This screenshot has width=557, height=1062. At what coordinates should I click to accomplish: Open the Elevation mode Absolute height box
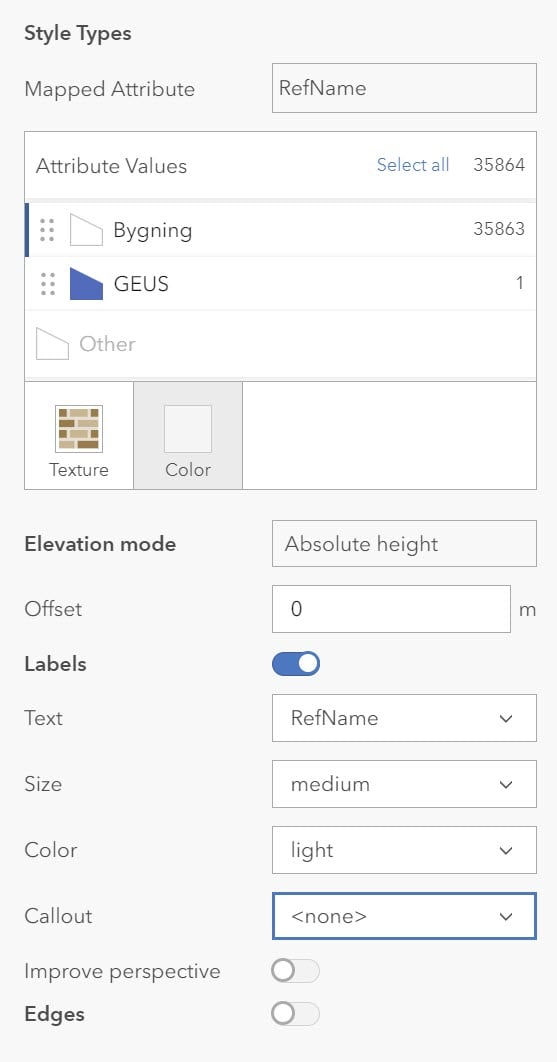pyautogui.click(x=404, y=543)
